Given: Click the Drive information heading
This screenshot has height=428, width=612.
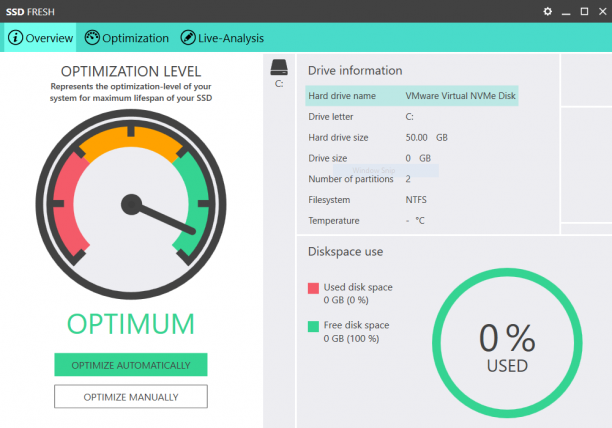Looking at the screenshot, I should [x=355, y=70].
